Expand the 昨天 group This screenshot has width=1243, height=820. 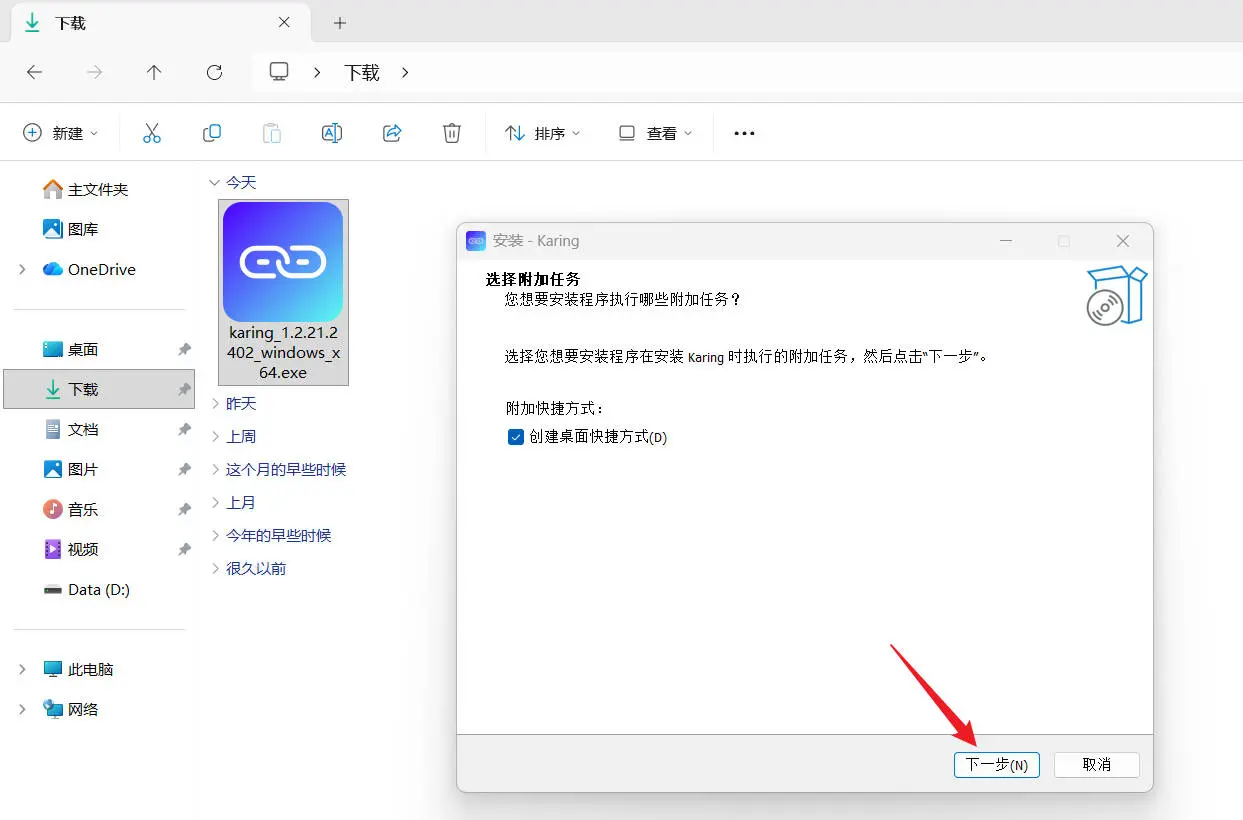[x=215, y=403]
